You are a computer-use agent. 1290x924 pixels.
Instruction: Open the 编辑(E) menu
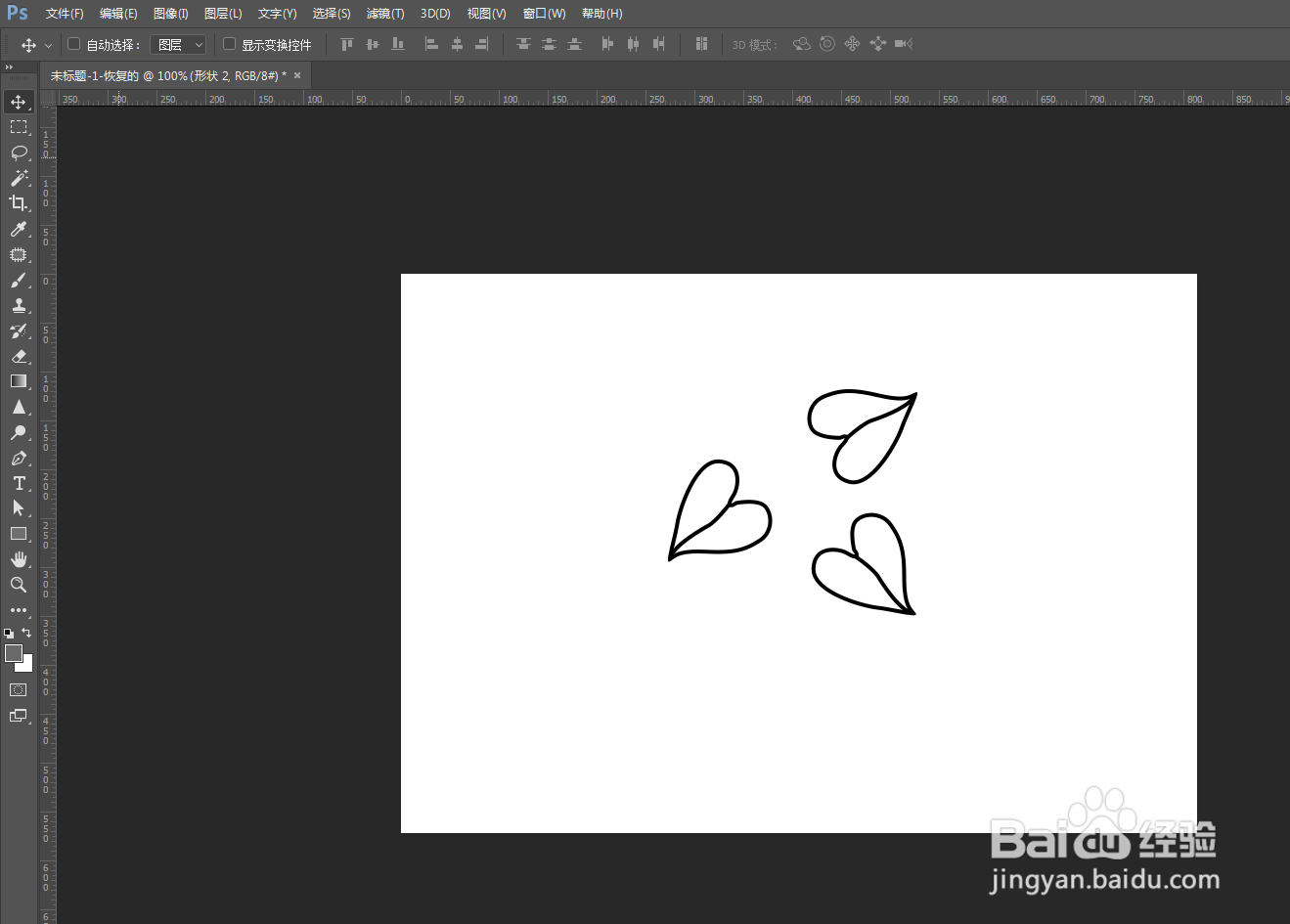click(x=118, y=14)
